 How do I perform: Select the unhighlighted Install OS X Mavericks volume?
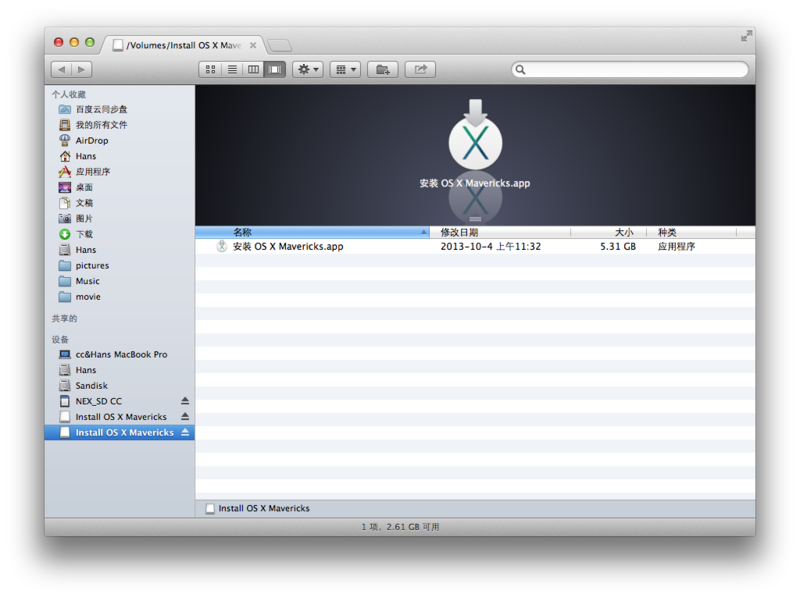tap(121, 417)
